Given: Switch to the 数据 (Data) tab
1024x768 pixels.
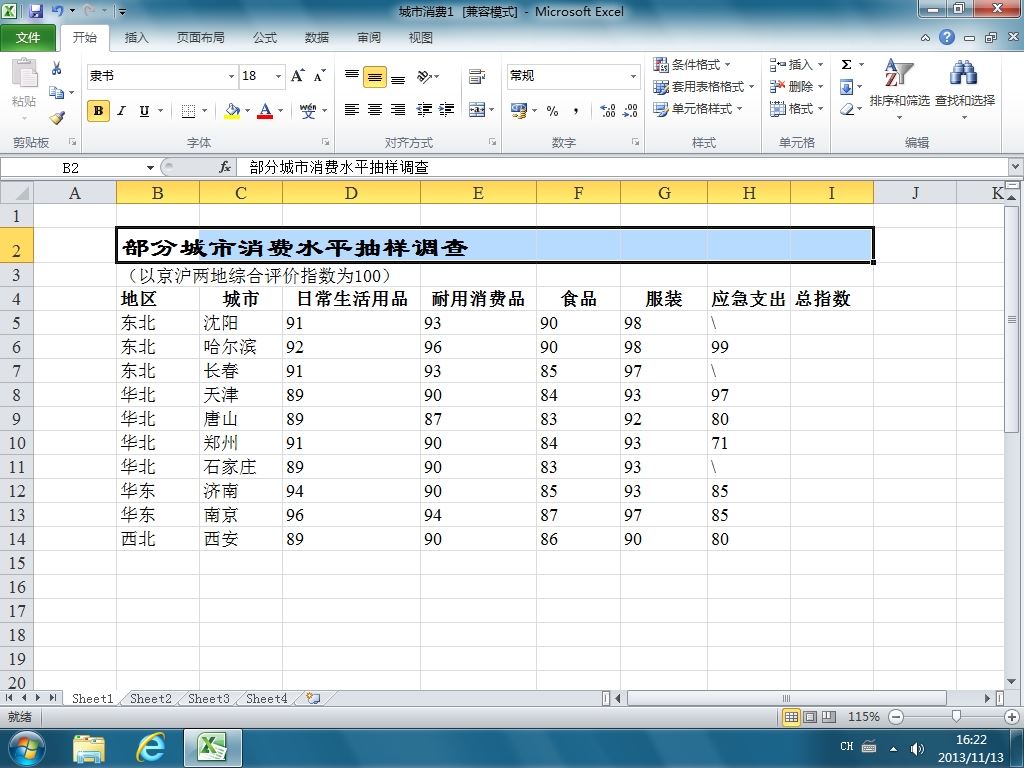Looking at the screenshot, I should tap(317, 37).
